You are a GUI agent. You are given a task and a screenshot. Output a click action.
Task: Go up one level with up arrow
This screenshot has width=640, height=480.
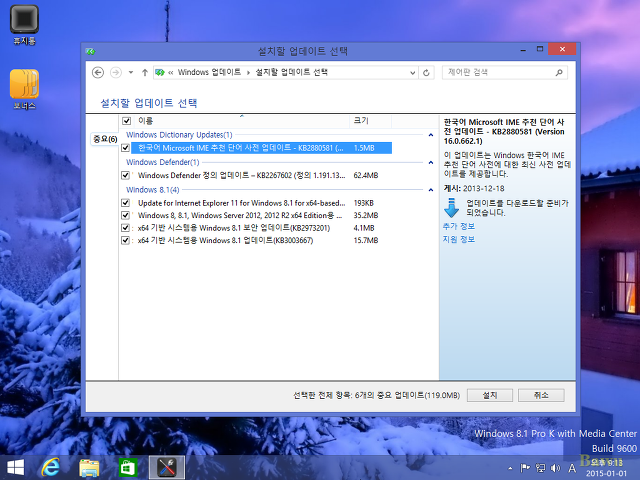pos(144,72)
